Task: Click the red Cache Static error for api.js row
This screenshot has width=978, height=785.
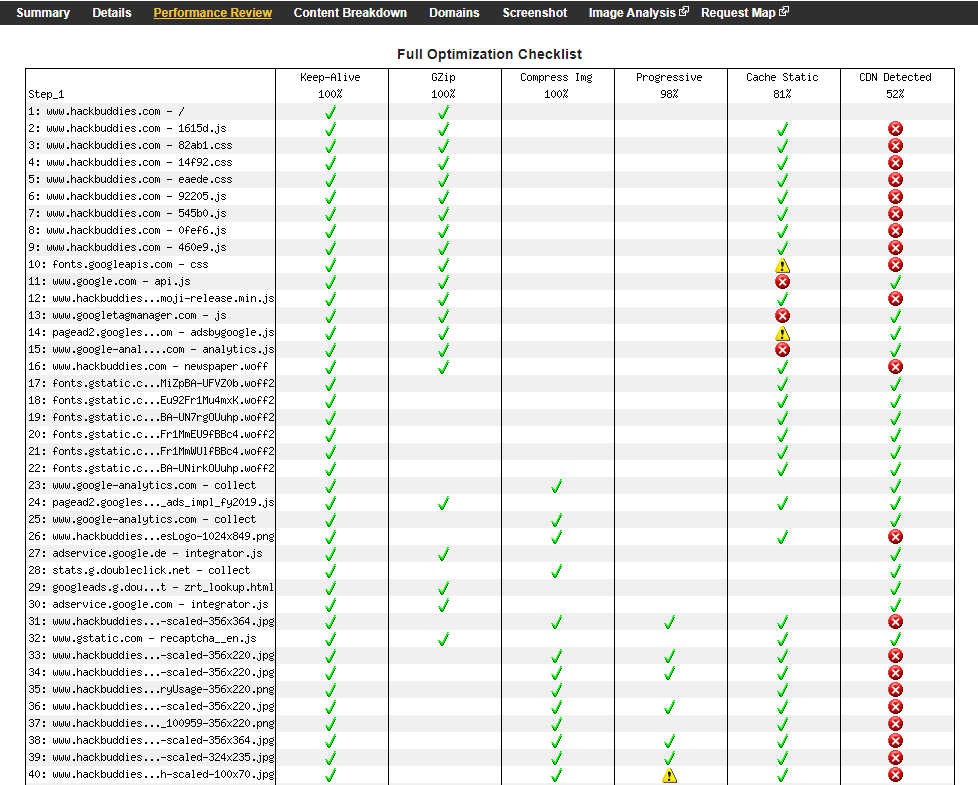Action: pyautogui.click(x=782, y=282)
